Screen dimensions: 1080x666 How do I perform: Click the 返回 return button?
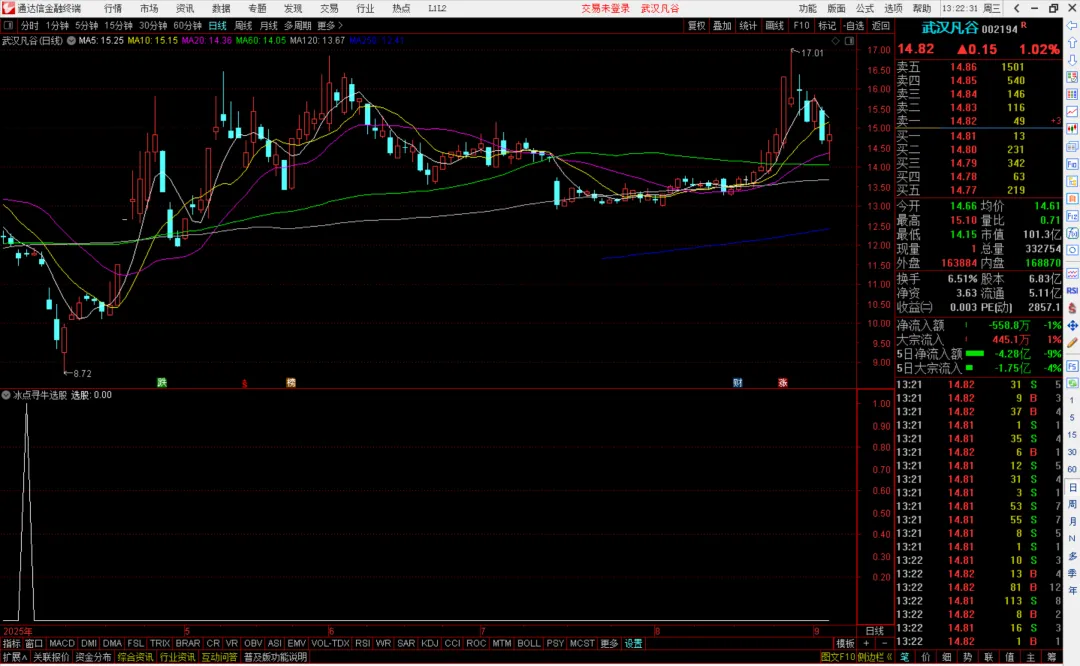tap(881, 25)
